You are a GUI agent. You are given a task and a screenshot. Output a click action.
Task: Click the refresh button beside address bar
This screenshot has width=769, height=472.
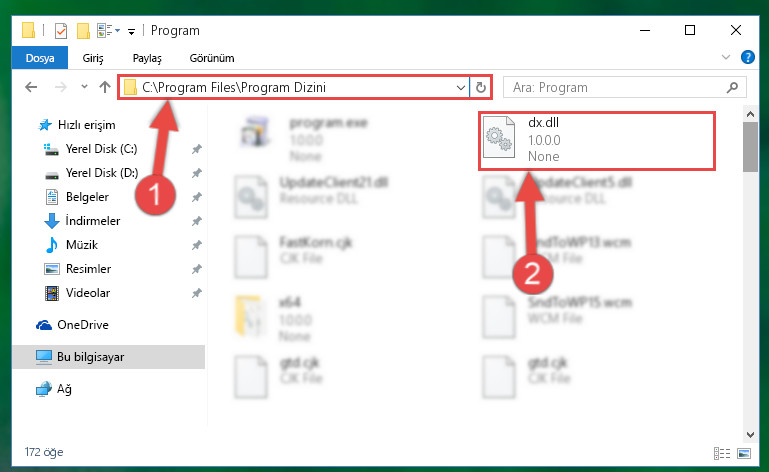pos(481,87)
